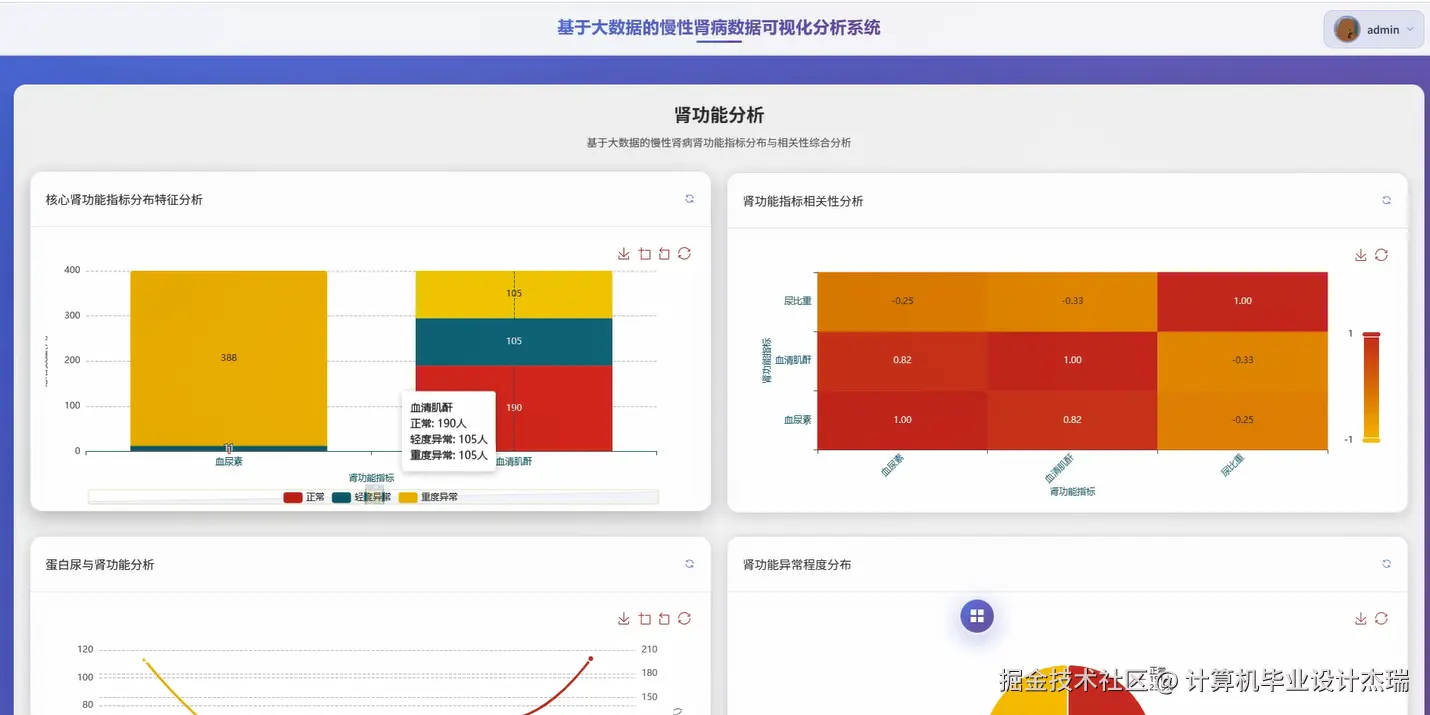The height and width of the screenshot is (715, 1430).
Task: Click the visual map upper handle at 1
Action: pyautogui.click(x=1371, y=334)
